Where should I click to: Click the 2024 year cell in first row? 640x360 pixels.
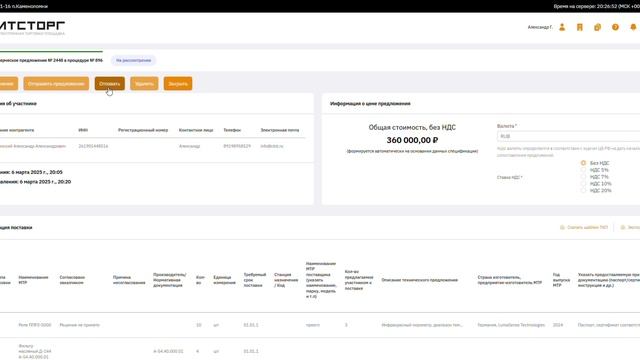click(558, 325)
